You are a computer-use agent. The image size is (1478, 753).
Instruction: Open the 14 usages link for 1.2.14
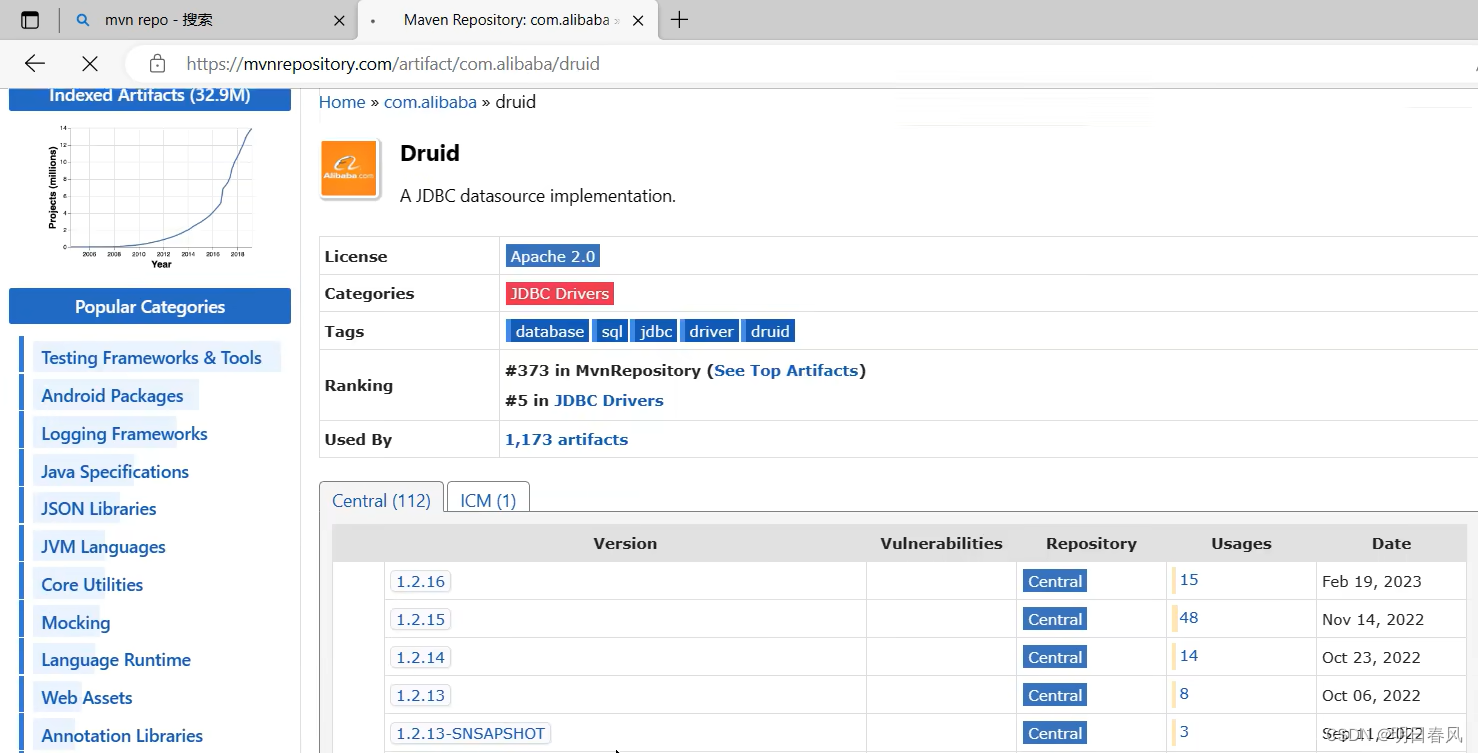coord(1188,656)
